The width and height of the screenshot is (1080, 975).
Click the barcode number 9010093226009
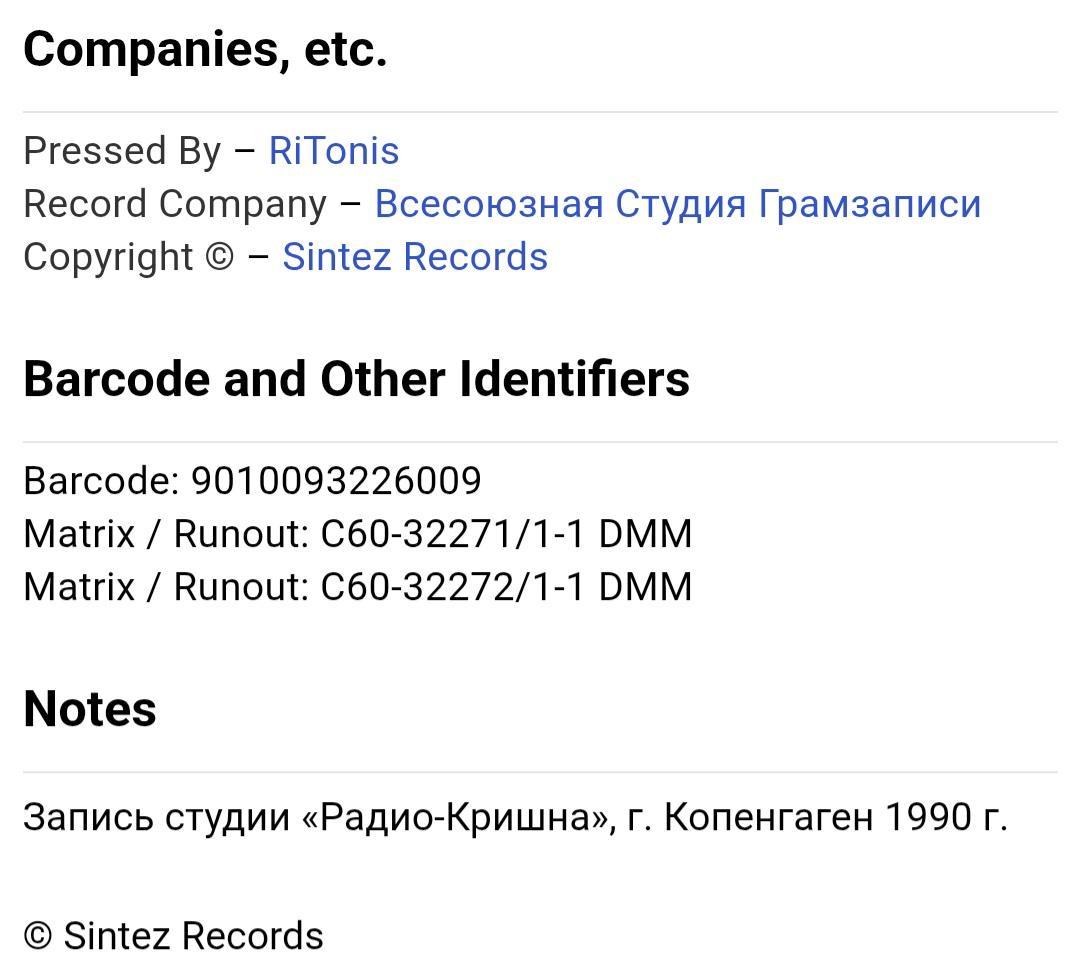click(336, 481)
